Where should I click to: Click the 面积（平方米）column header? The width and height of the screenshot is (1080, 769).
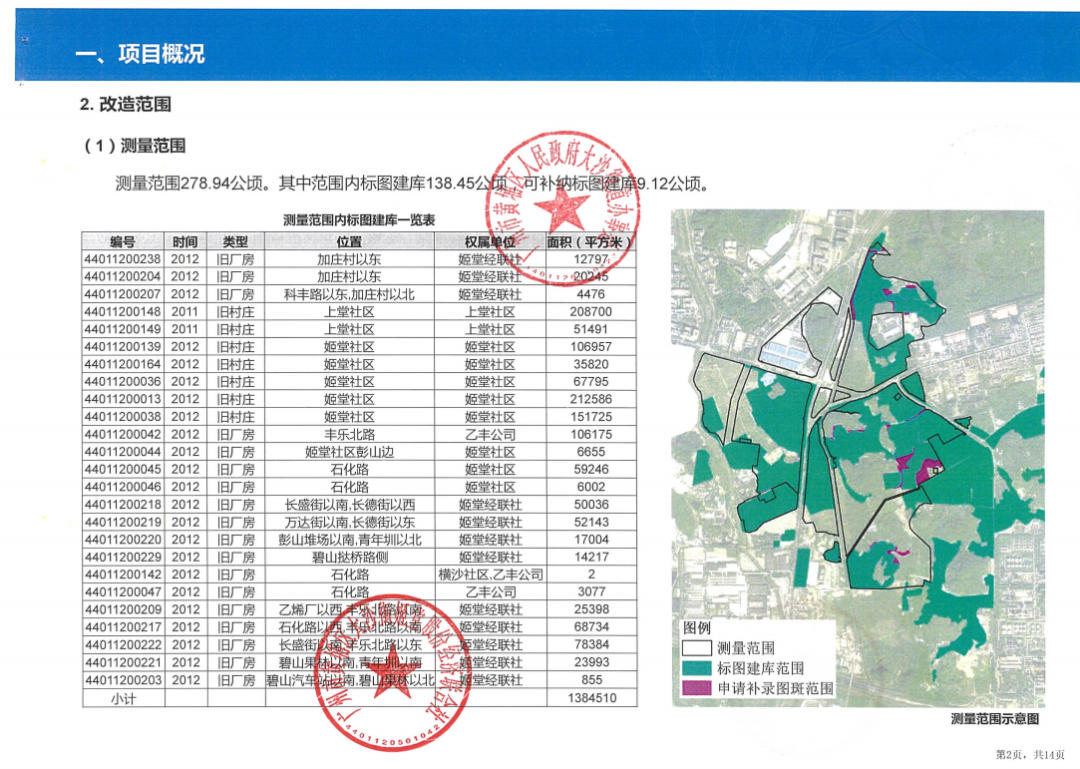point(590,240)
